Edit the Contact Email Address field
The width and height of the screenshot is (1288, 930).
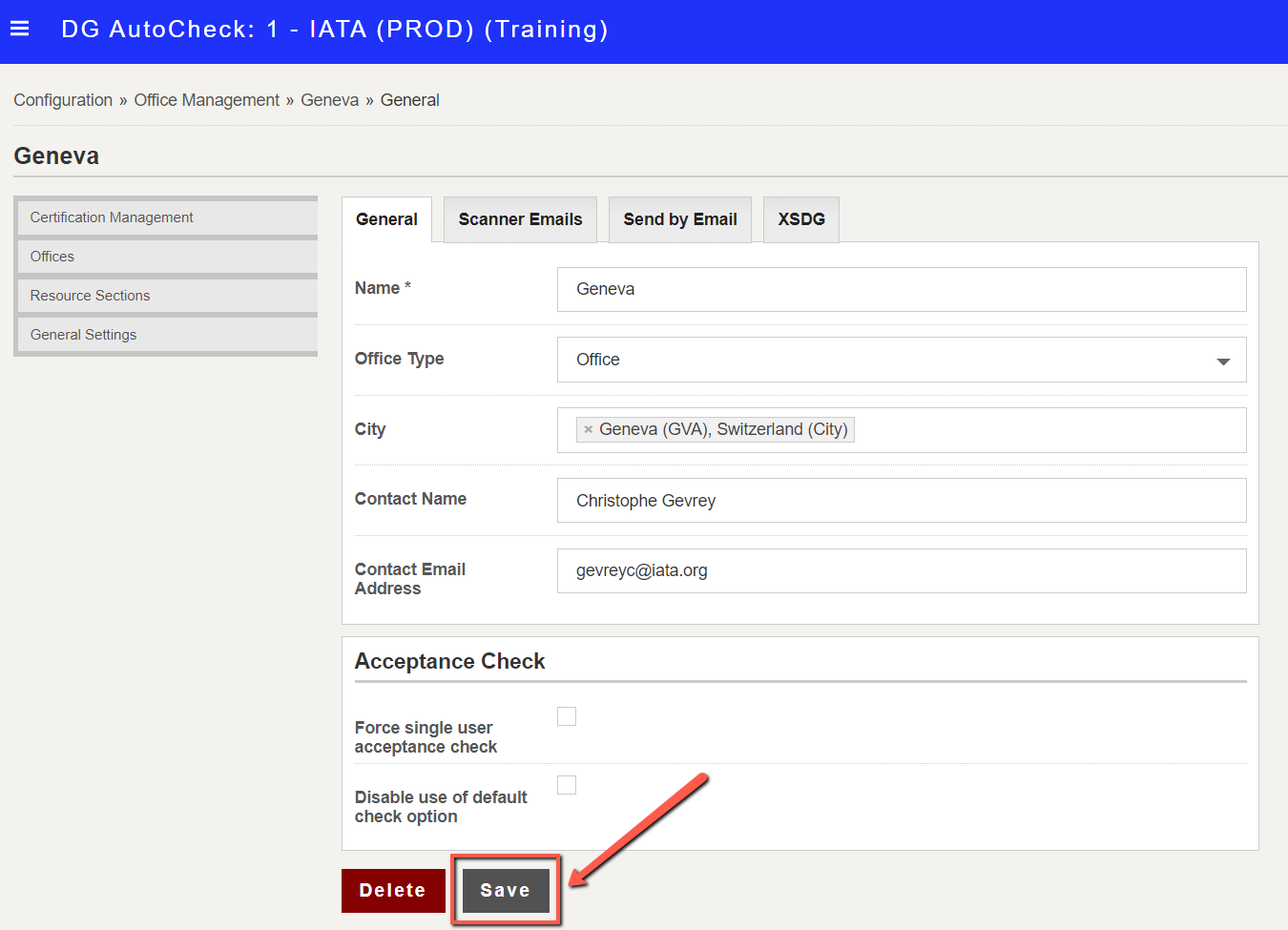(x=902, y=570)
